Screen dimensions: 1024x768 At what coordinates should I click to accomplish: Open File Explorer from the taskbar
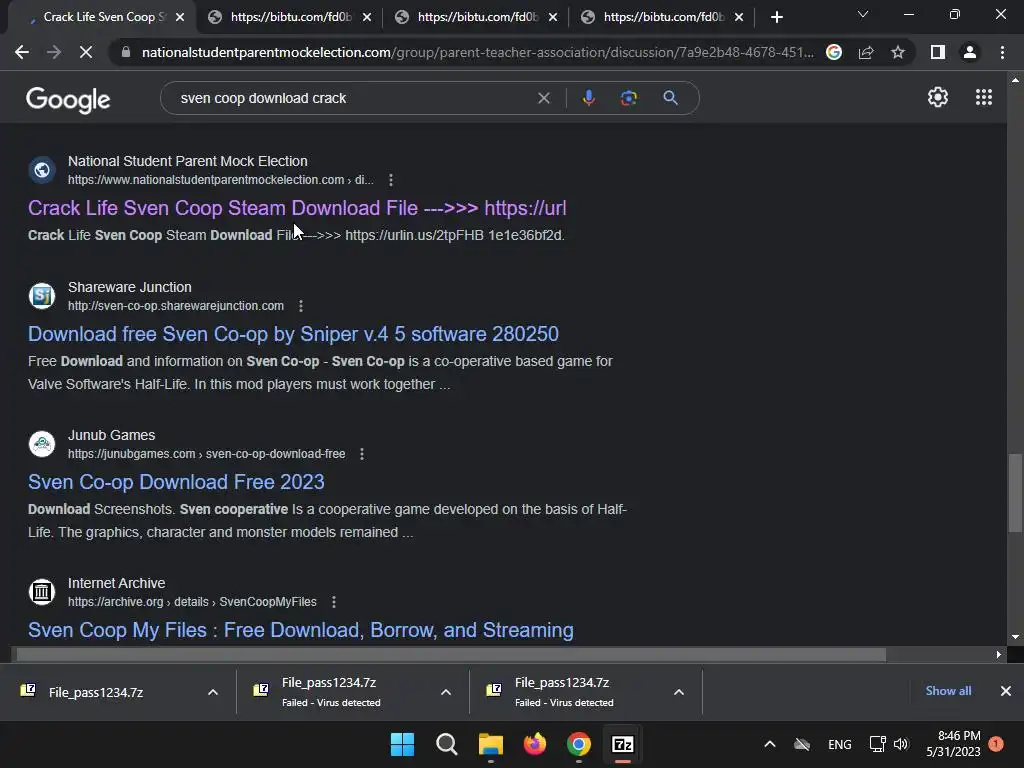click(x=490, y=744)
